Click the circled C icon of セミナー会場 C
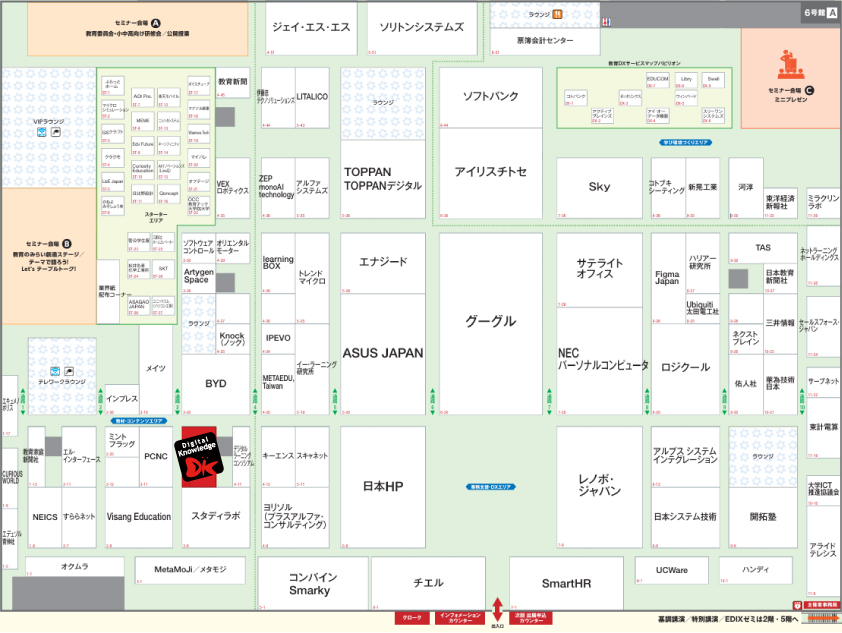Image resolution: width=842 pixels, height=633 pixels. 809,91
